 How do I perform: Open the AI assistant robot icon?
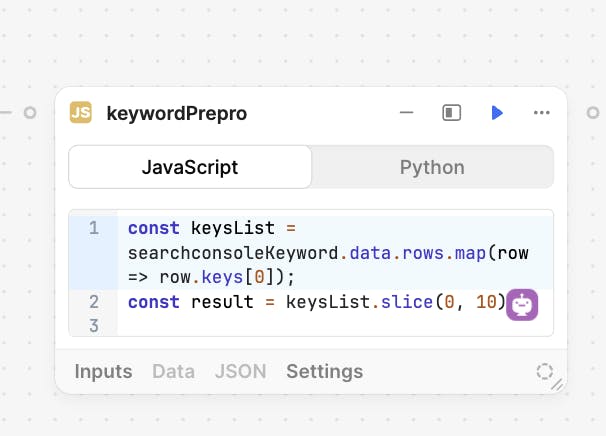(x=522, y=304)
